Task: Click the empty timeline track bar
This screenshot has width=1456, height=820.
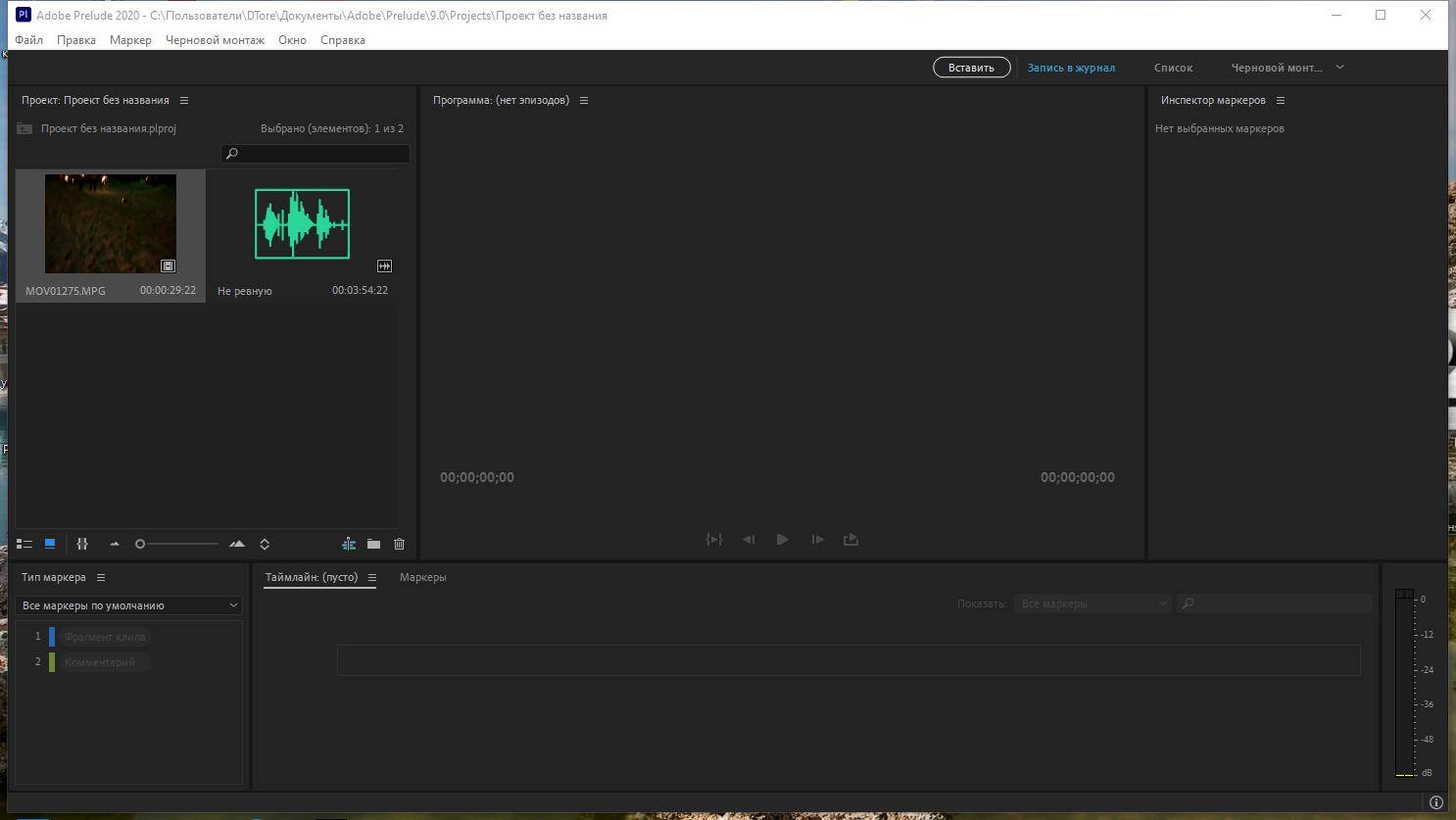Action: (849, 660)
